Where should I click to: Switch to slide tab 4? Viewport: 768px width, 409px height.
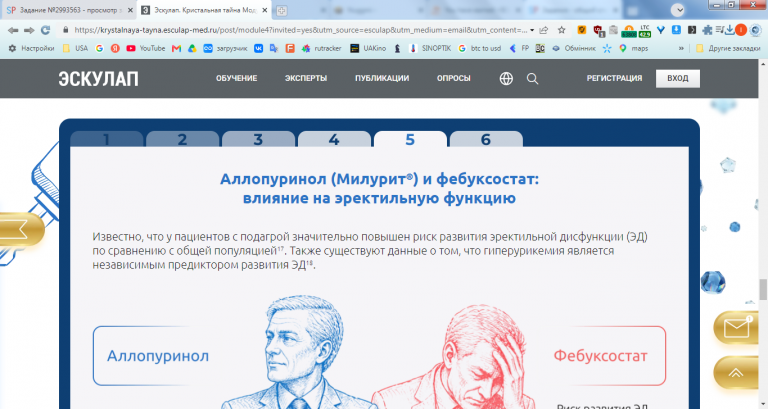tap(334, 139)
